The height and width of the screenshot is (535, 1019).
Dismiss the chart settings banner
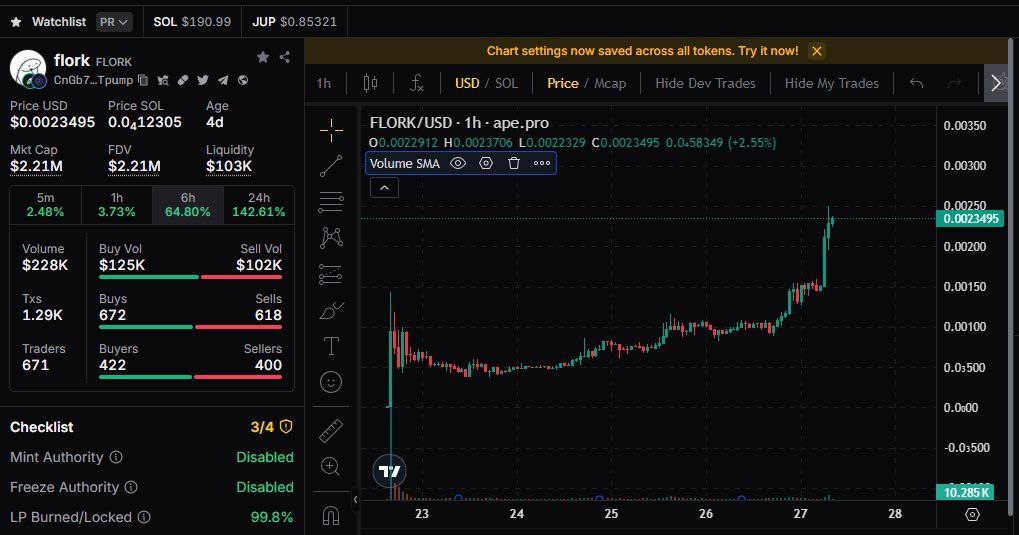tap(817, 51)
